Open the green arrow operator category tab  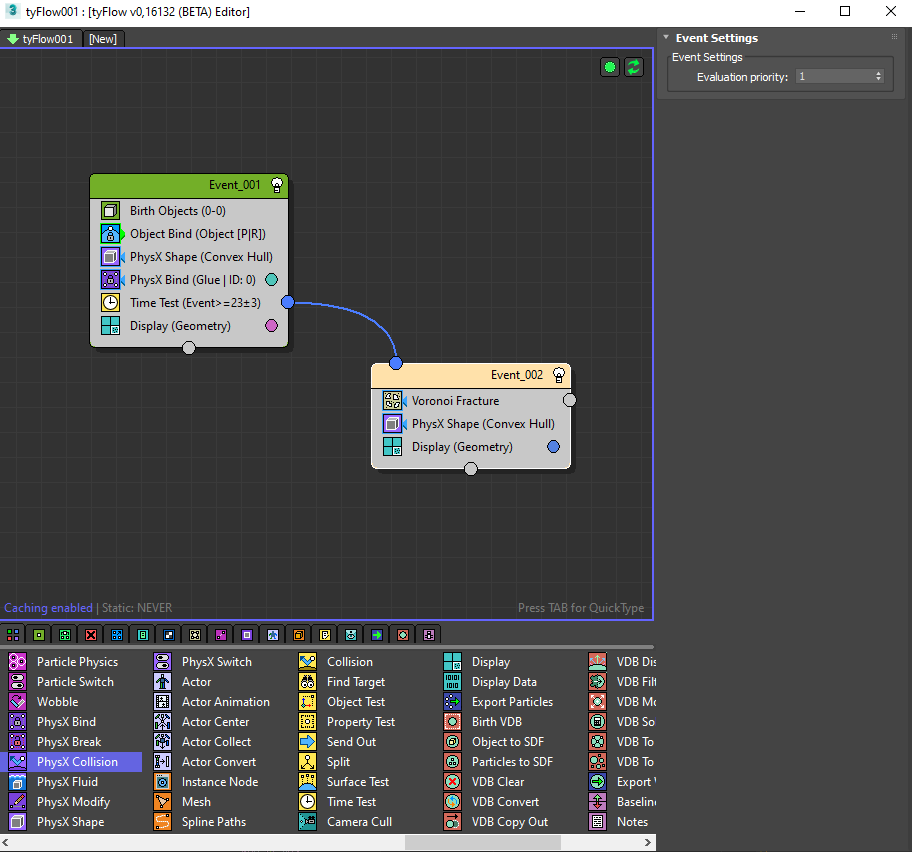click(377, 634)
